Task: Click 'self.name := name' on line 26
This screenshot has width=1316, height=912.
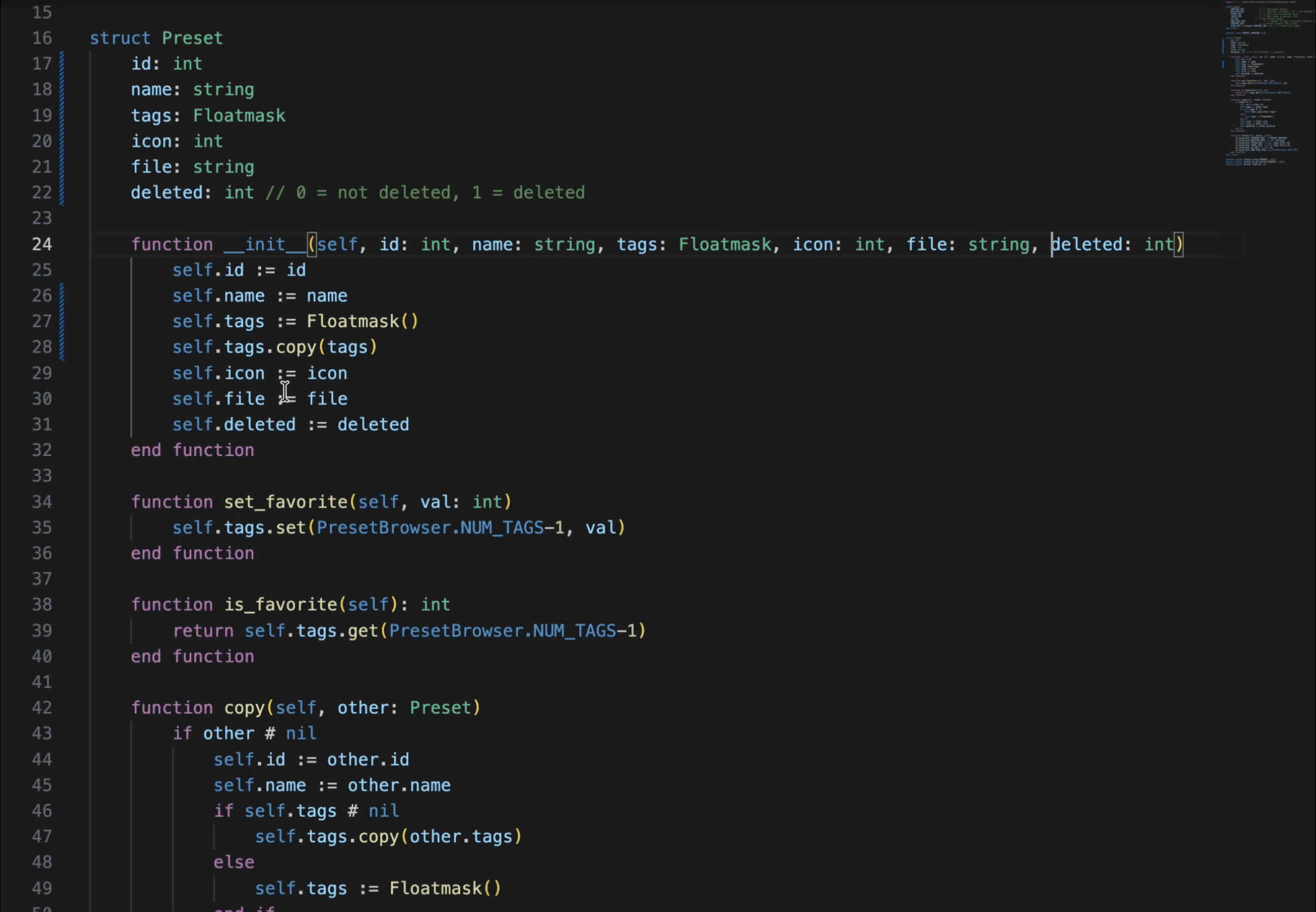Action: (260, 295)
